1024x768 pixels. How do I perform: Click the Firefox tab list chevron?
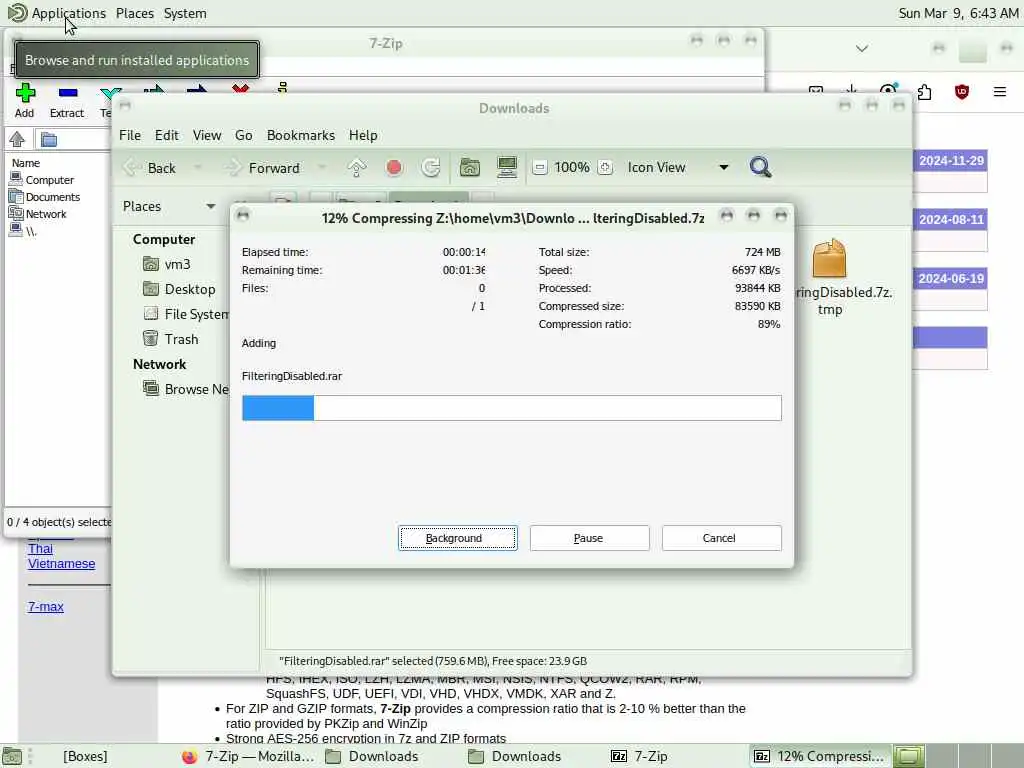(861, 48)
